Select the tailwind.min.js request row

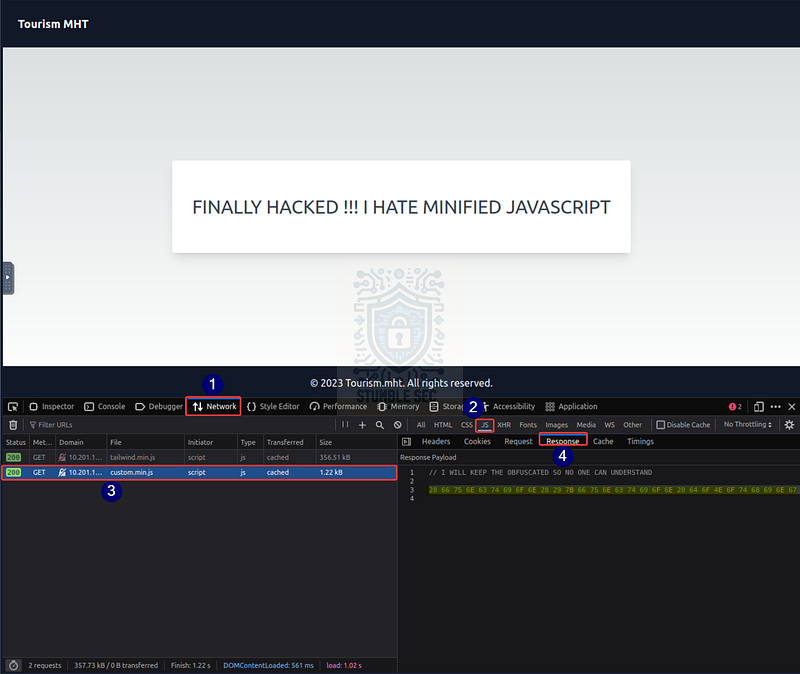click(x=199, y=457)
